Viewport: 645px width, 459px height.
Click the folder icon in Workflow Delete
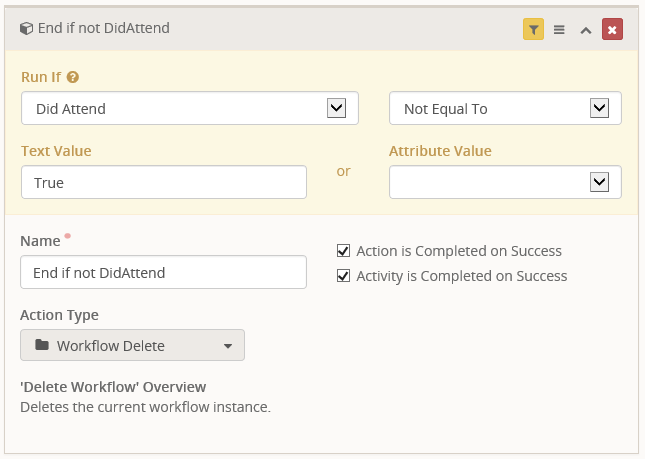41,346
